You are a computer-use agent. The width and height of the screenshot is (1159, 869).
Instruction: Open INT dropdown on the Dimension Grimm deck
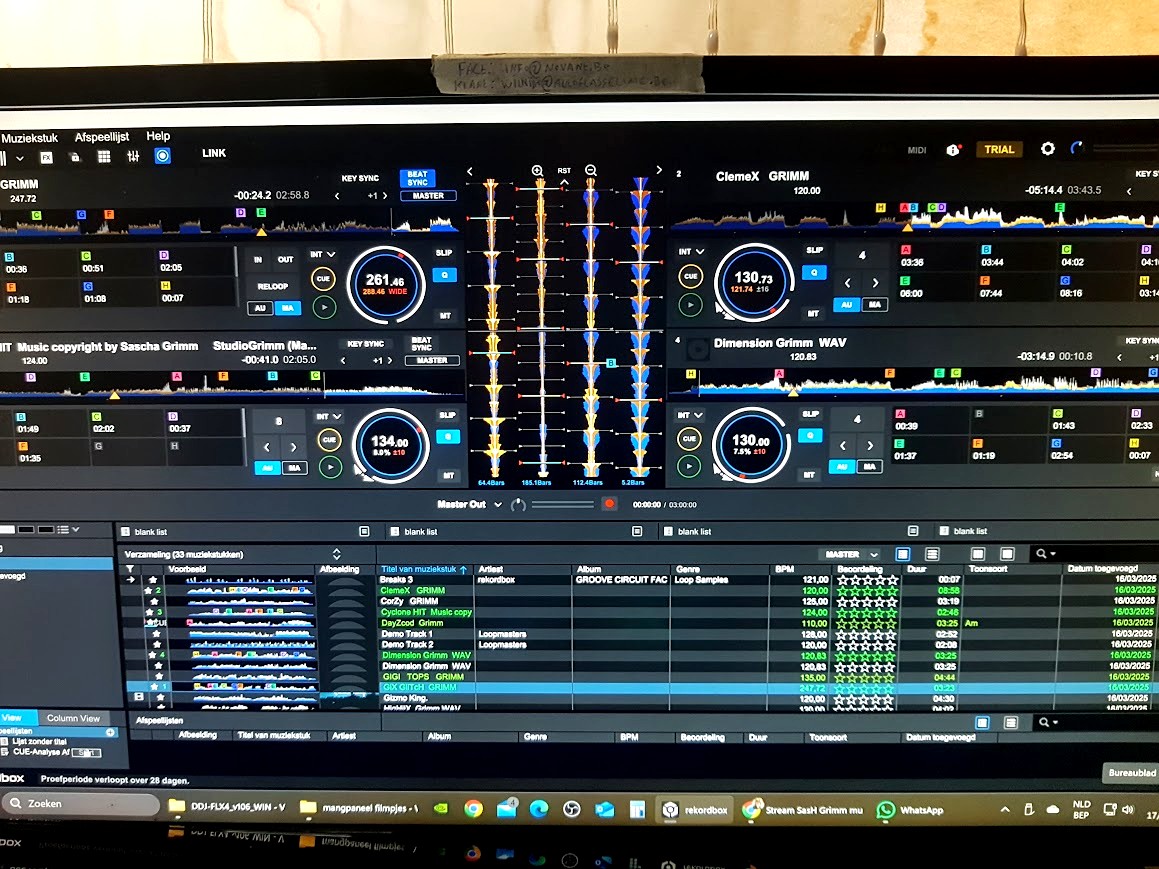[x=690, y=415]
